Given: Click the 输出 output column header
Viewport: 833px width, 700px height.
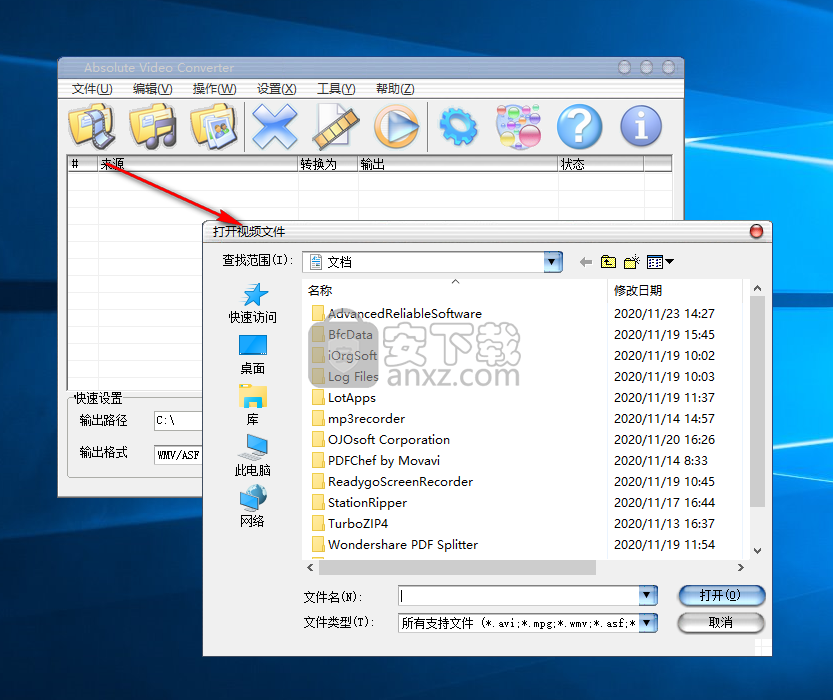Looking at the screenshot, I should (458, 164).
